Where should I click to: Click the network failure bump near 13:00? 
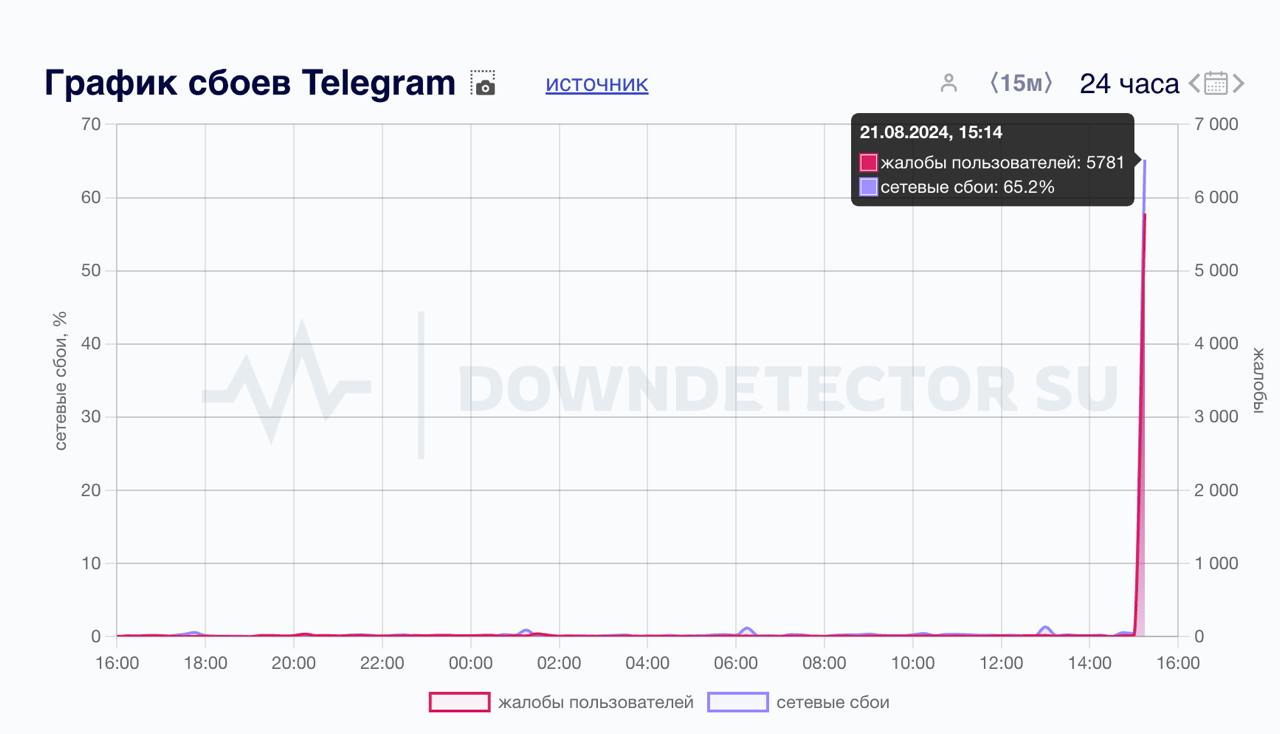click(x=1046, y=628)
